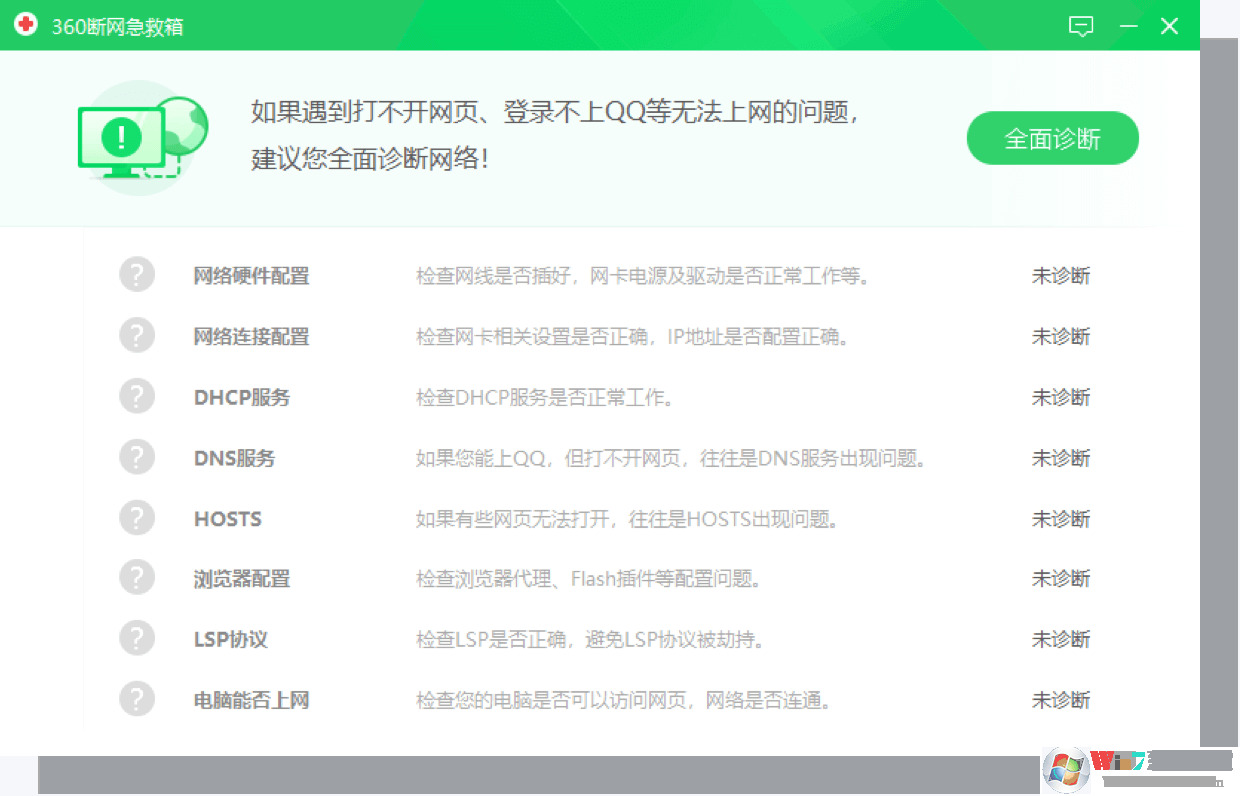
Task: Click the question mark icon beside DNS服务
Action: (137, 457)
